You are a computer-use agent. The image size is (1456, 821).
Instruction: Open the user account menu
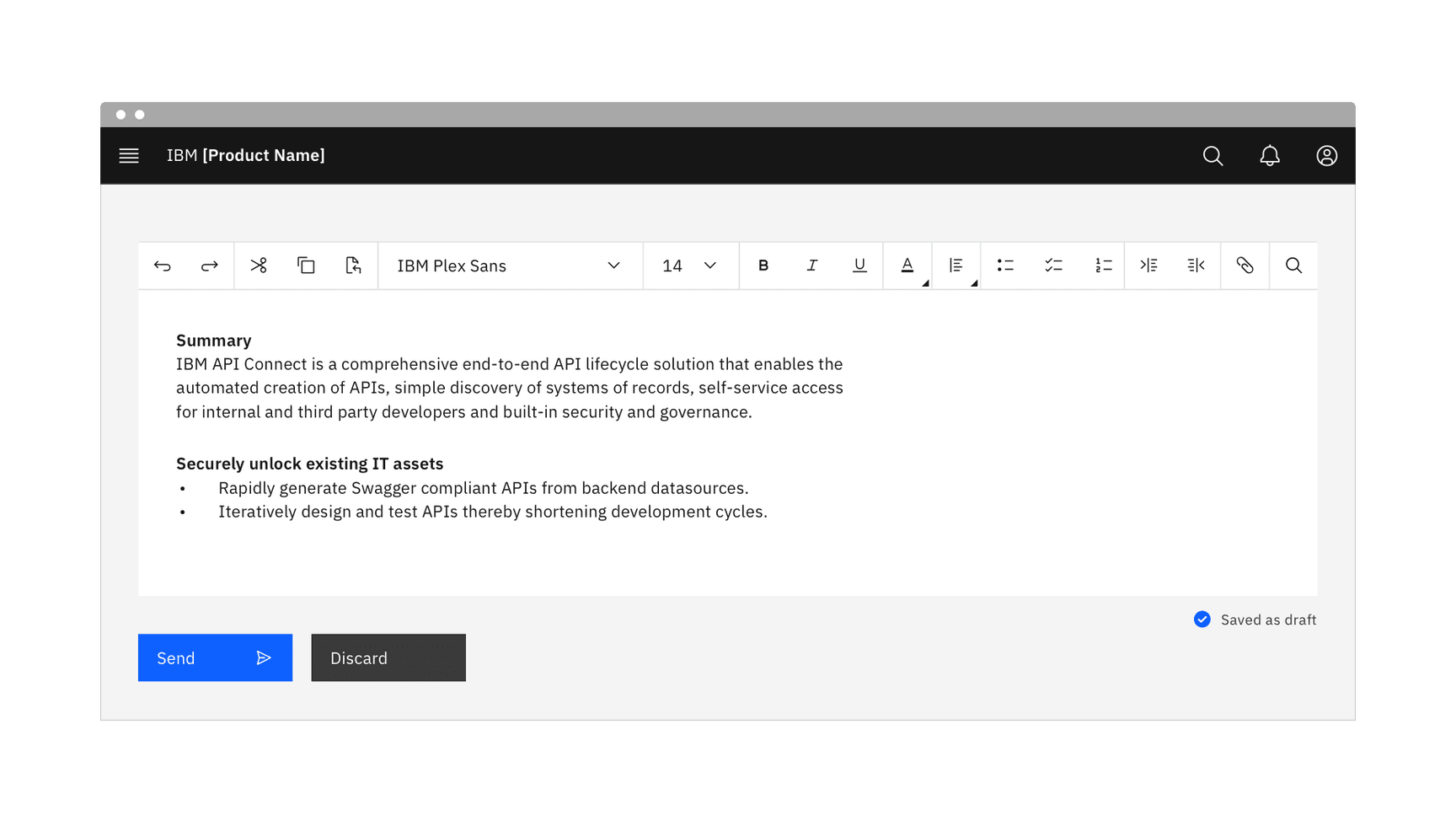click(1325, 155)
